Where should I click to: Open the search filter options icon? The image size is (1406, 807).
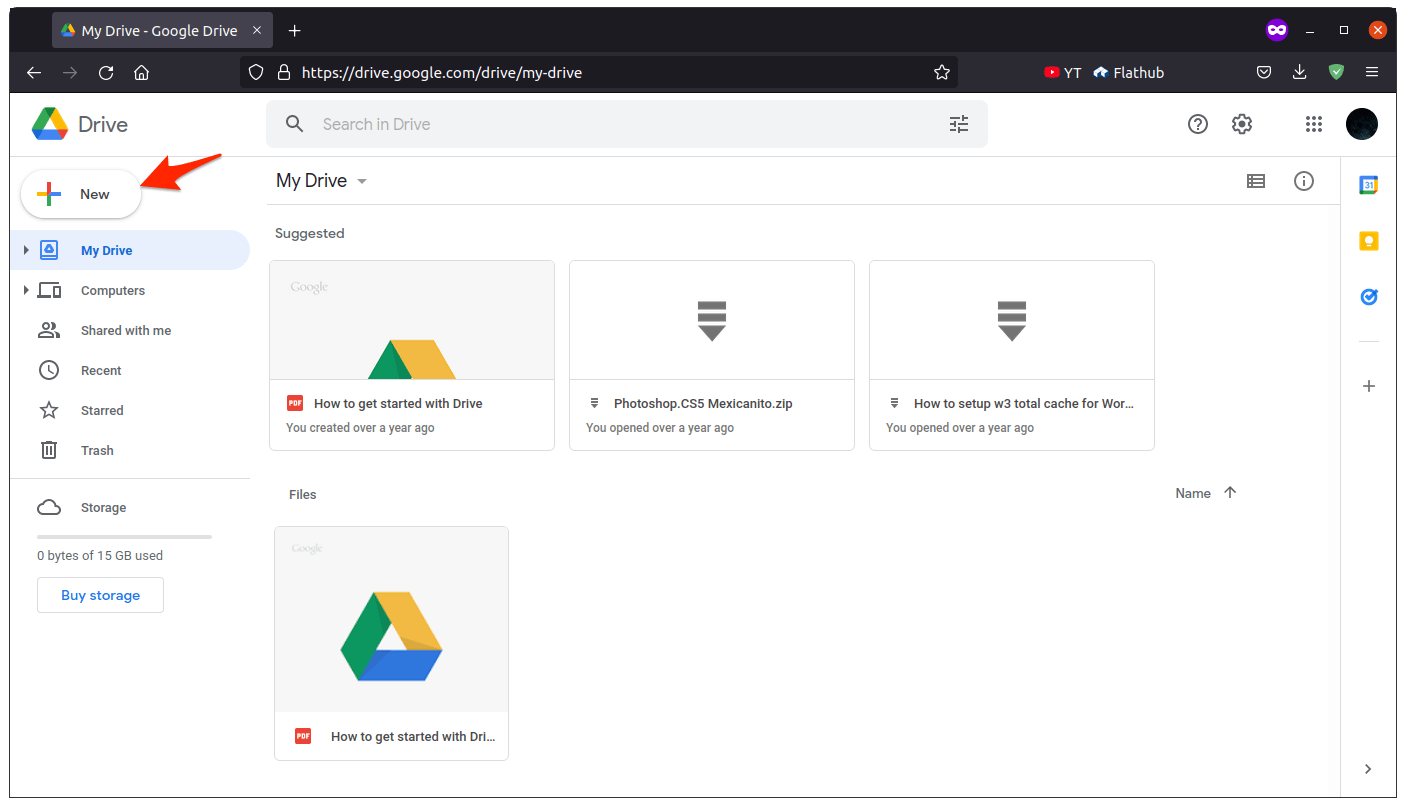click(x=958, y=123)
